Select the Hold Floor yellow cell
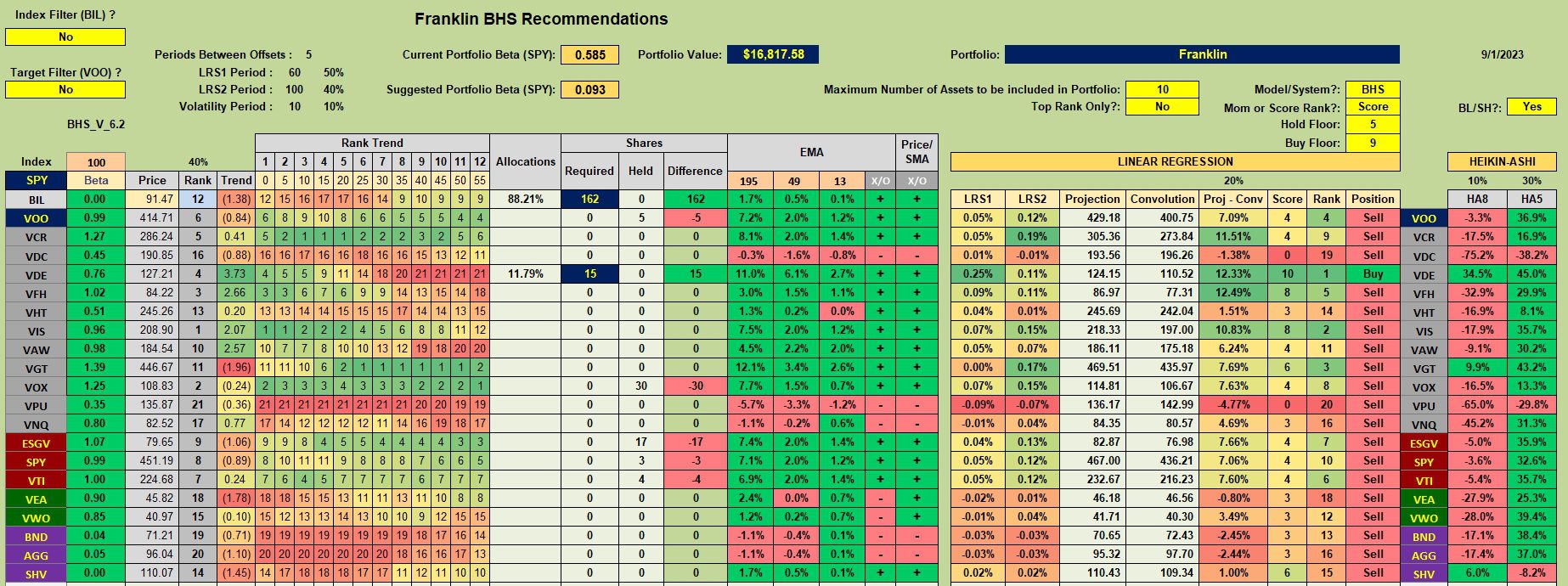The height and width of the screenshot is (586, 1568). [x=1373, y=125]
